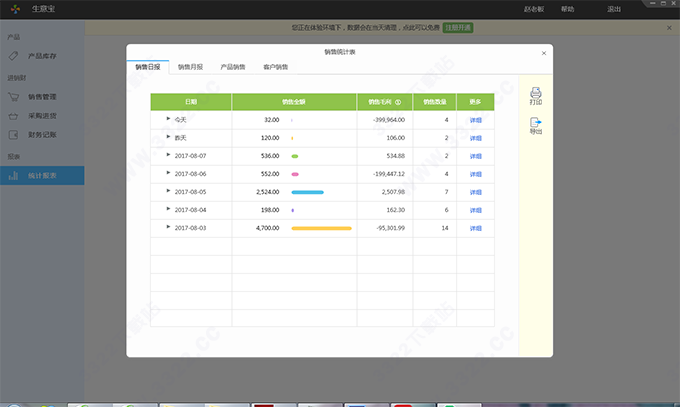The image size is (680, 407).
Task: Click the pink sales bar for 2017-08-06
Action: tap(295, 174)
